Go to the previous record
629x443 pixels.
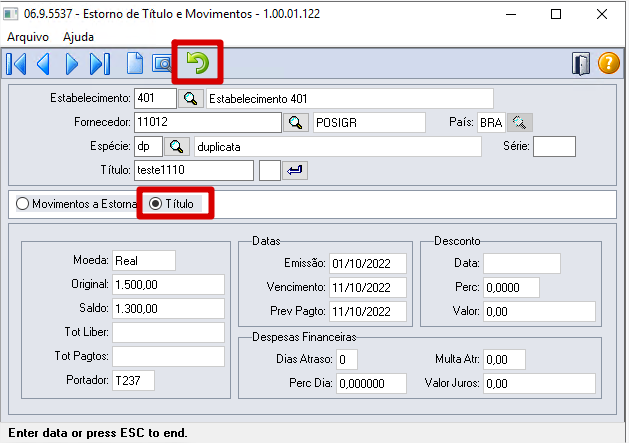point(43,63)
